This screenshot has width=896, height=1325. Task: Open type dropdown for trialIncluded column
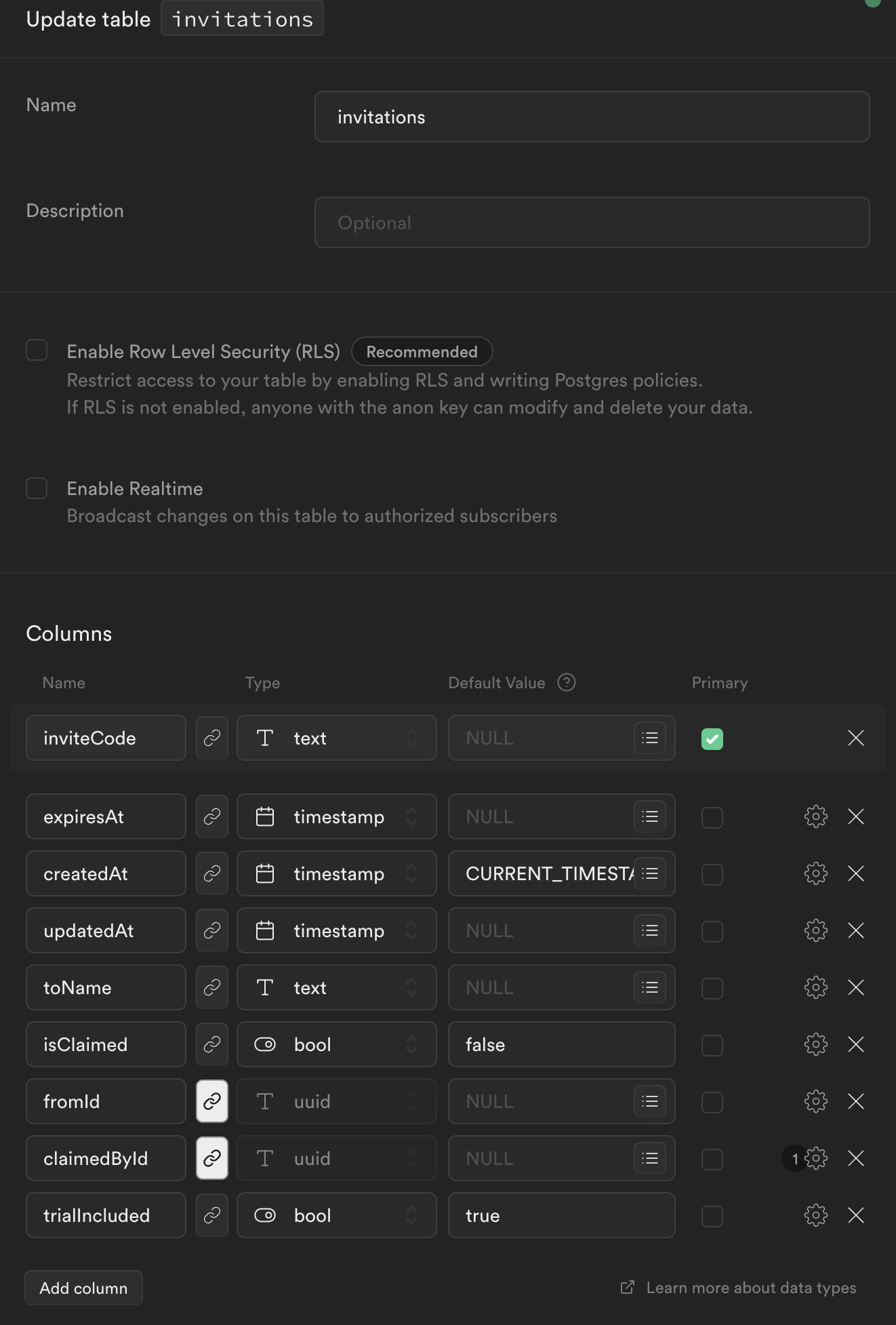click(337, 1215)
